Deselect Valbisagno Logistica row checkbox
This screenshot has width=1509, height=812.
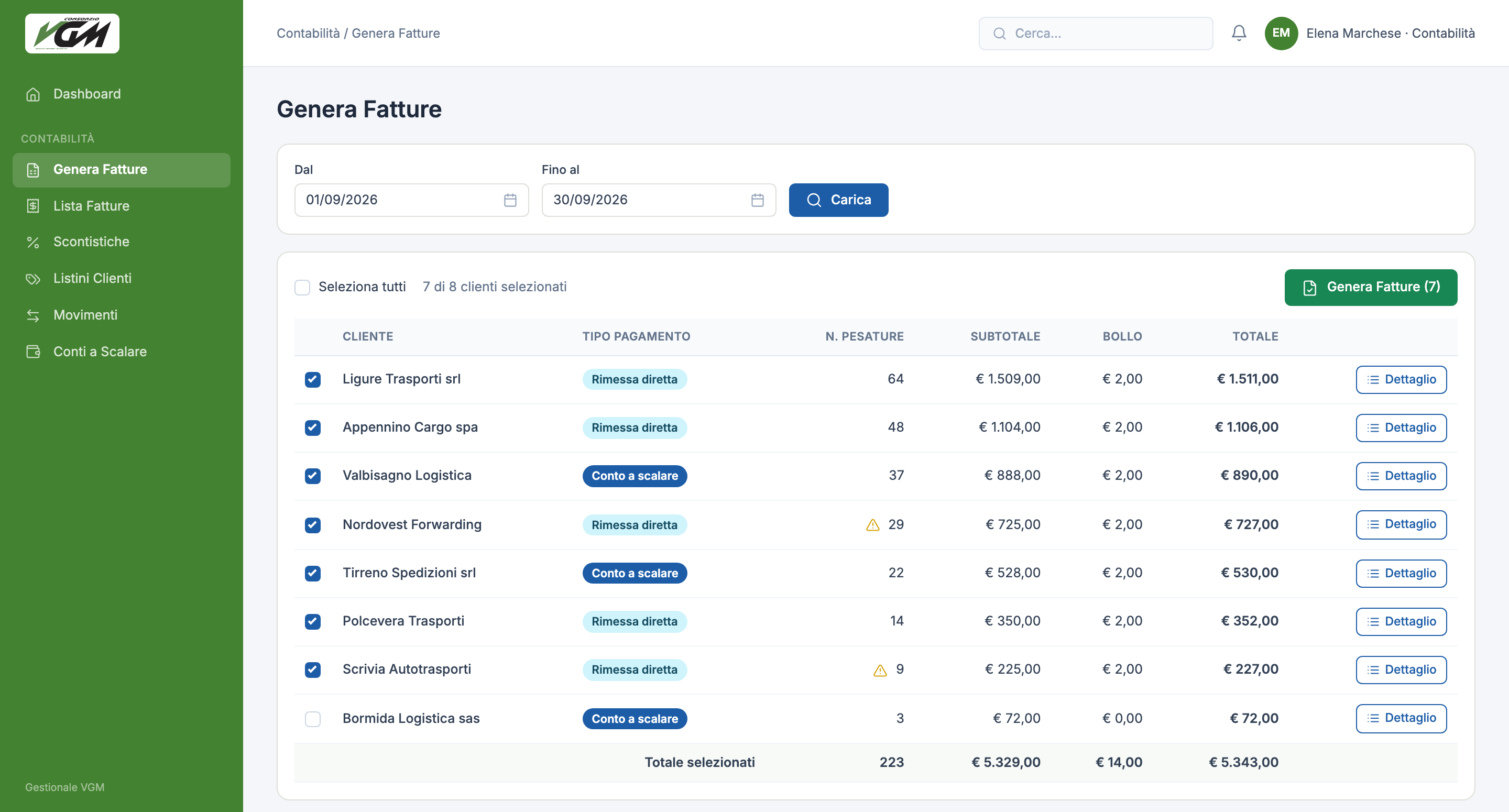click(312, 476)
